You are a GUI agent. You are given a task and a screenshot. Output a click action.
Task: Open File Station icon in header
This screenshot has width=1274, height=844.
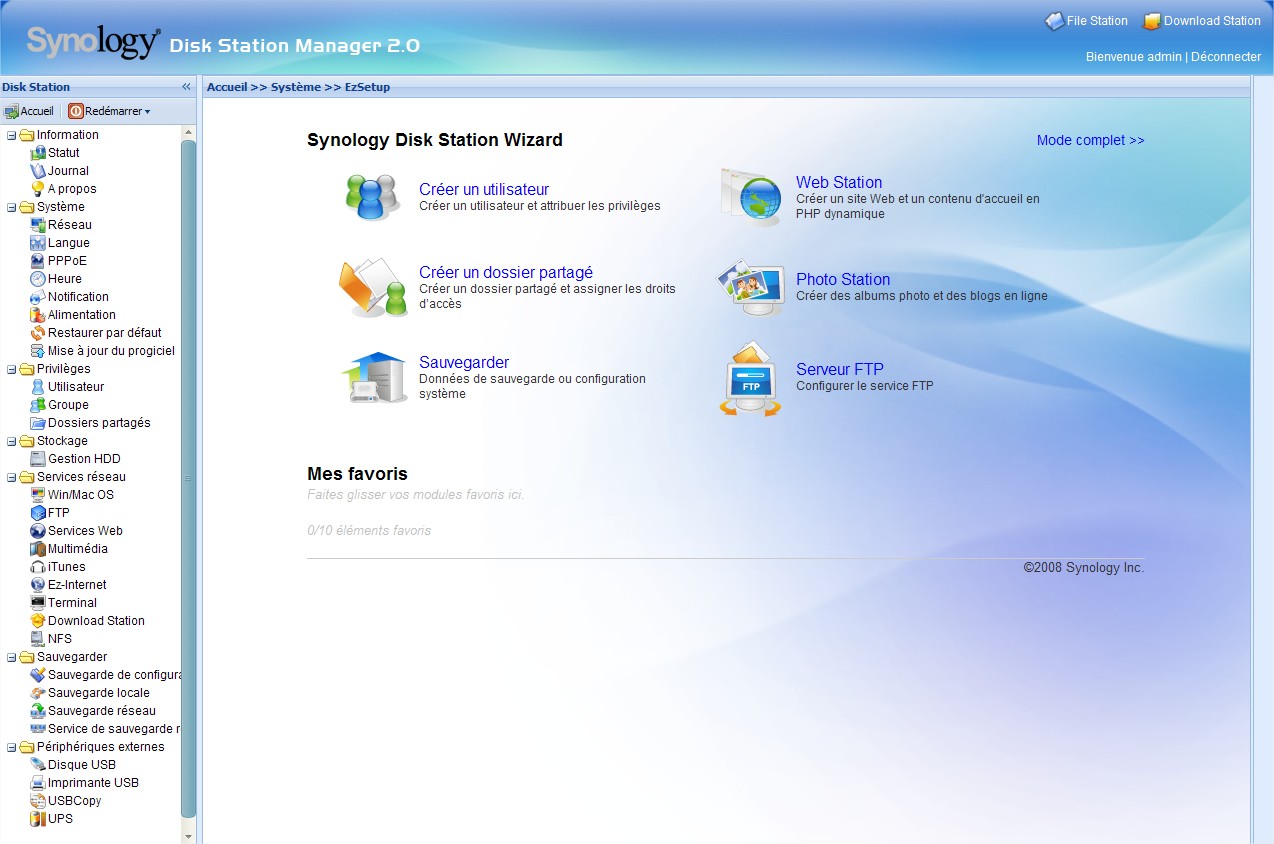point(1054,21)
